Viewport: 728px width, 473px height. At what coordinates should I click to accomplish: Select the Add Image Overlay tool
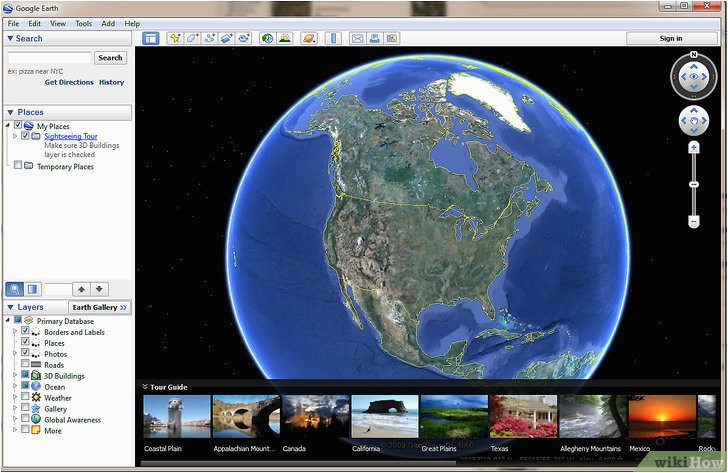pos(227,39)
